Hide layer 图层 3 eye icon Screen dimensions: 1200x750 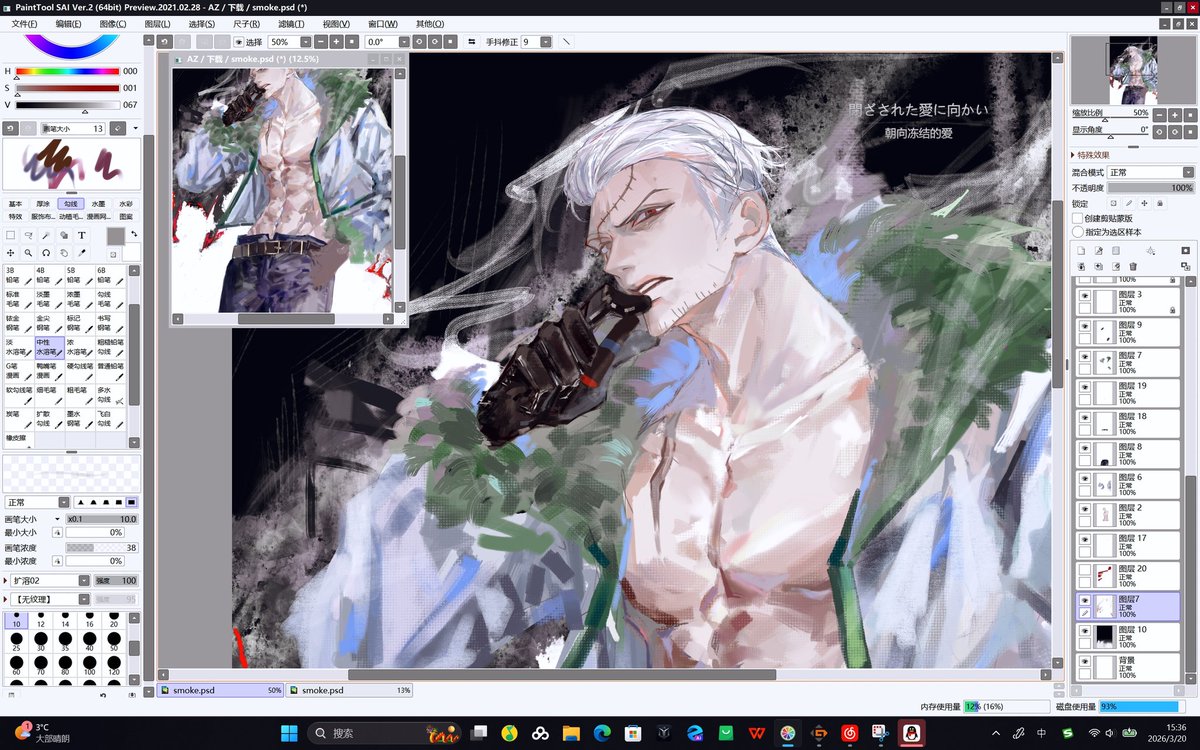1084,295
